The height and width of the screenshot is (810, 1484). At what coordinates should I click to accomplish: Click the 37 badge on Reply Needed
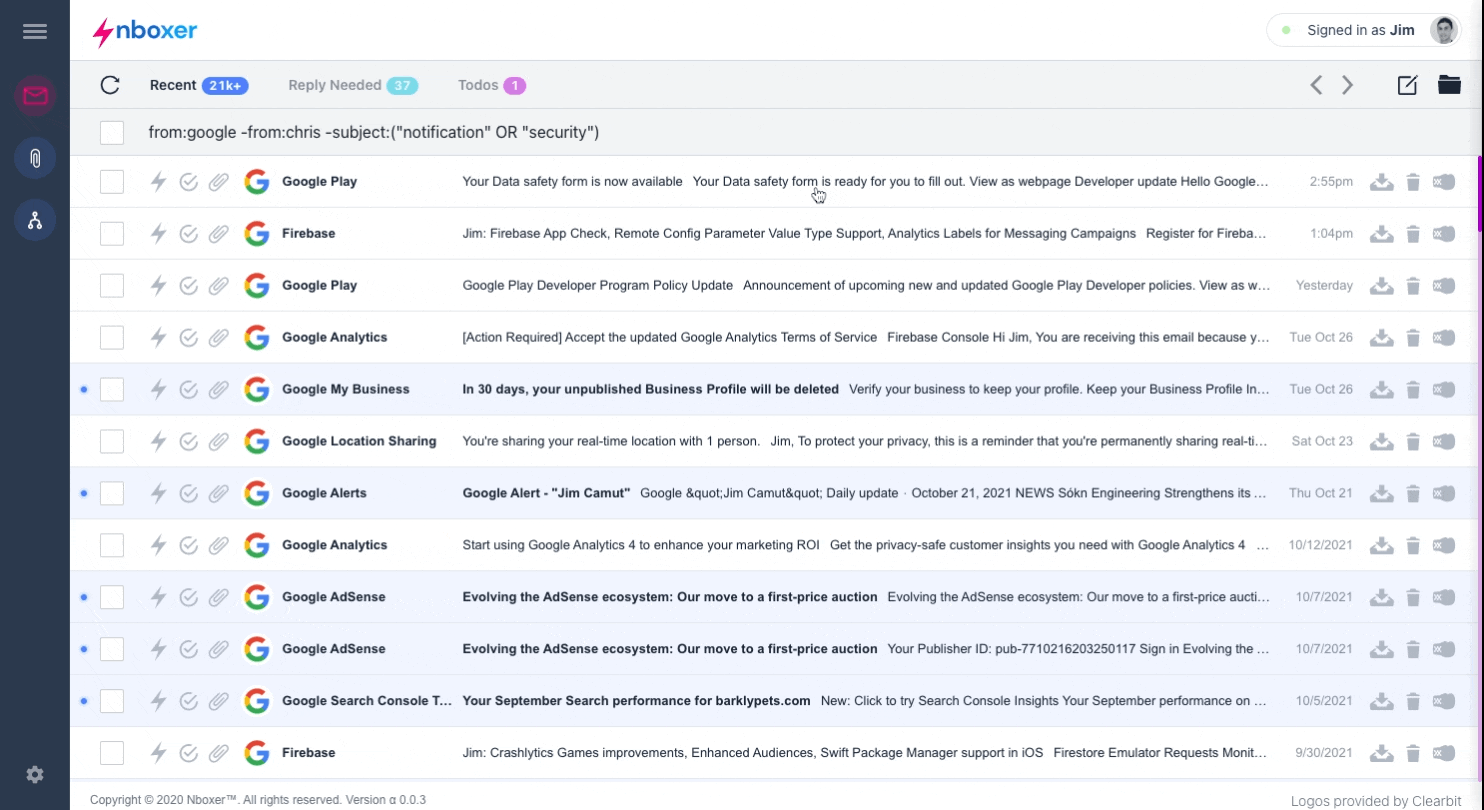coord(402,86)
